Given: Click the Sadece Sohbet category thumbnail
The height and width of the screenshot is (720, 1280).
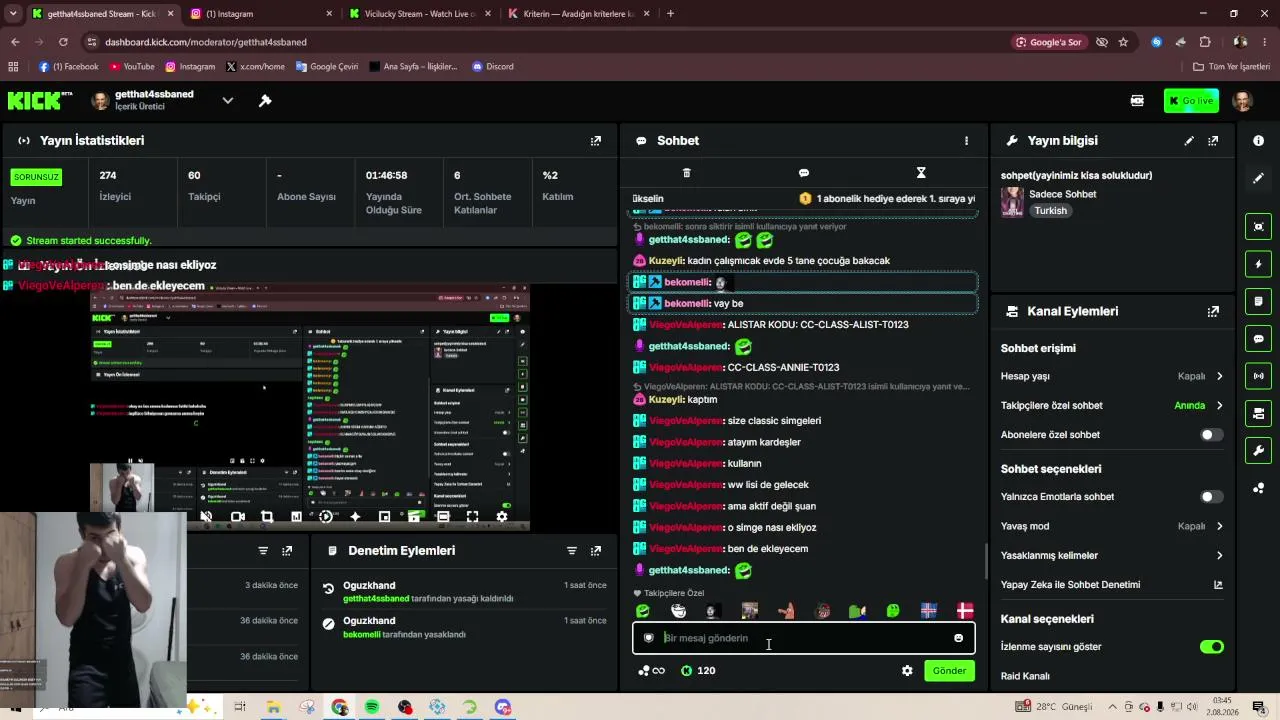Looking at the screenshot, I should (1012, 202).
